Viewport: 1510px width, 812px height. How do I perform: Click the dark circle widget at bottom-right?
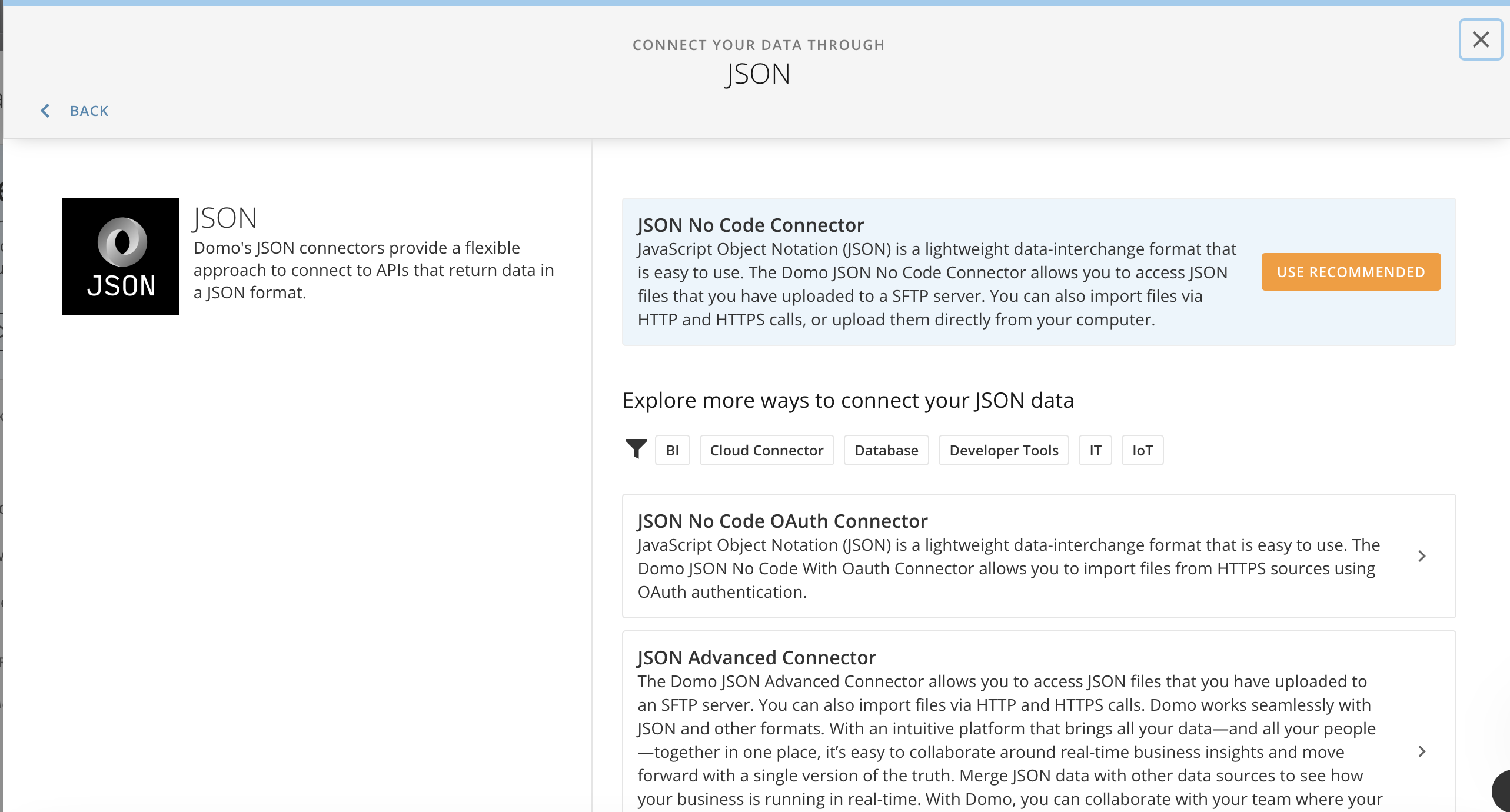pos(1502,791)
